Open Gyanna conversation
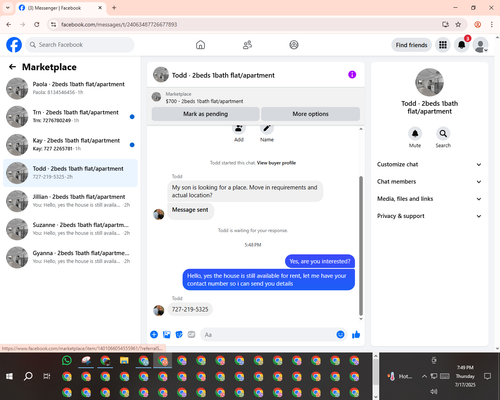Image resolution: width=500 pixels, height=400 pixels. coord(70,257)
